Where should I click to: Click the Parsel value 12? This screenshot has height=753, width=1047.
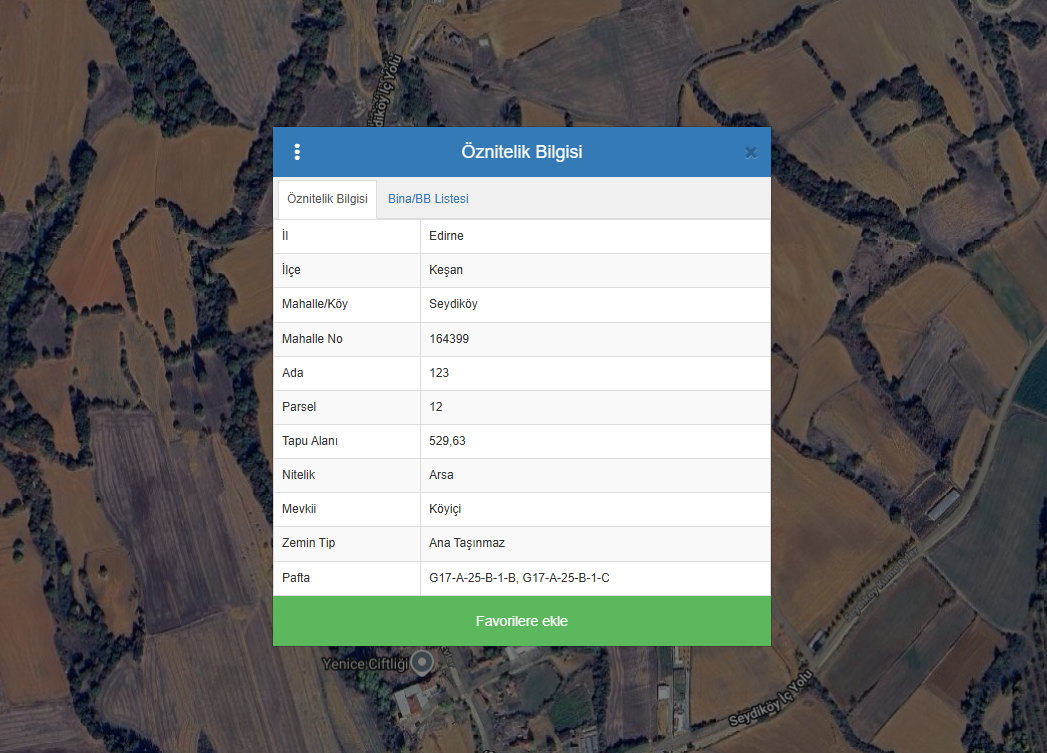click(x=436, y=407)
